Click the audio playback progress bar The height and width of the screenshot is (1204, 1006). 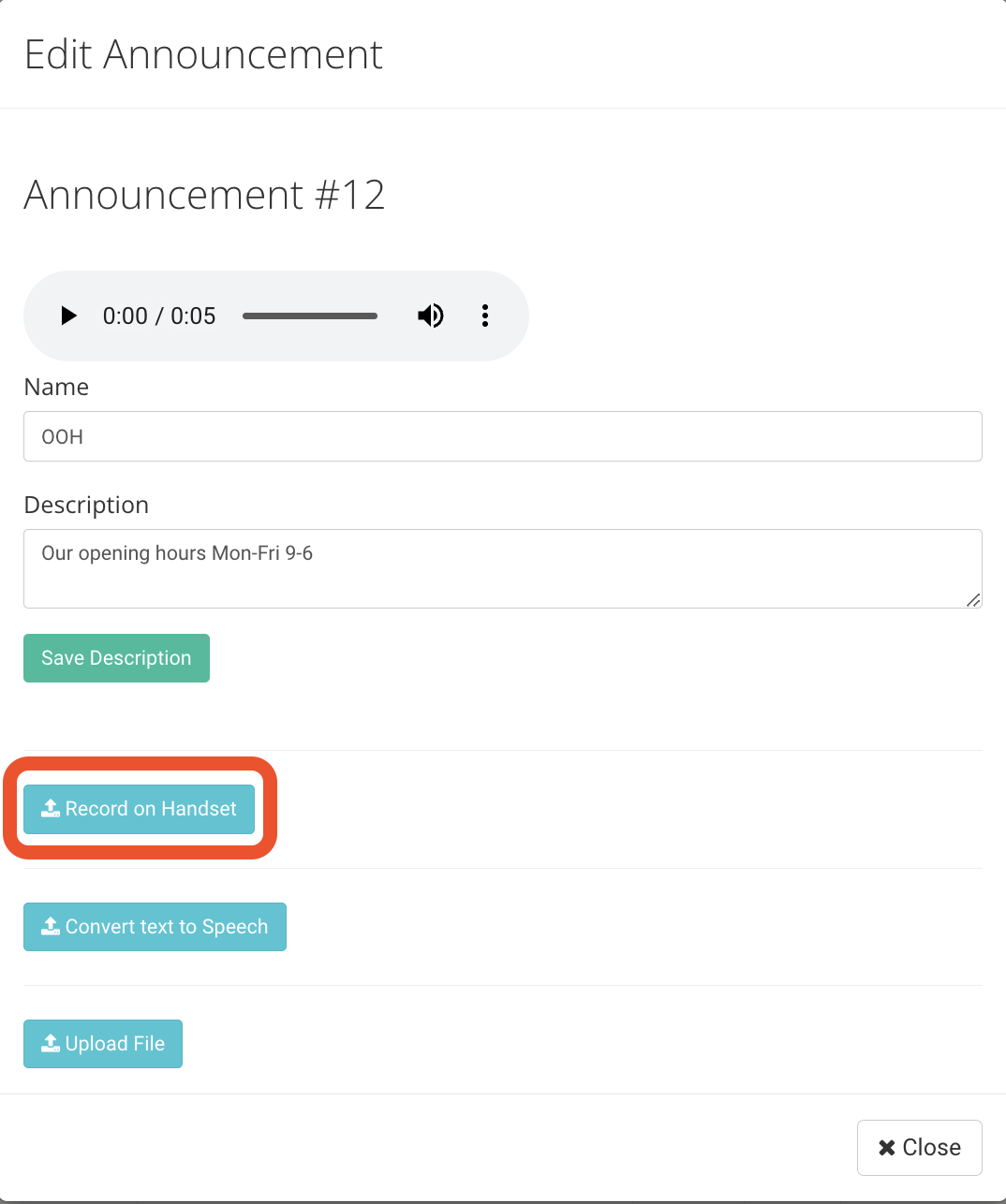click(x=310, y=316)
